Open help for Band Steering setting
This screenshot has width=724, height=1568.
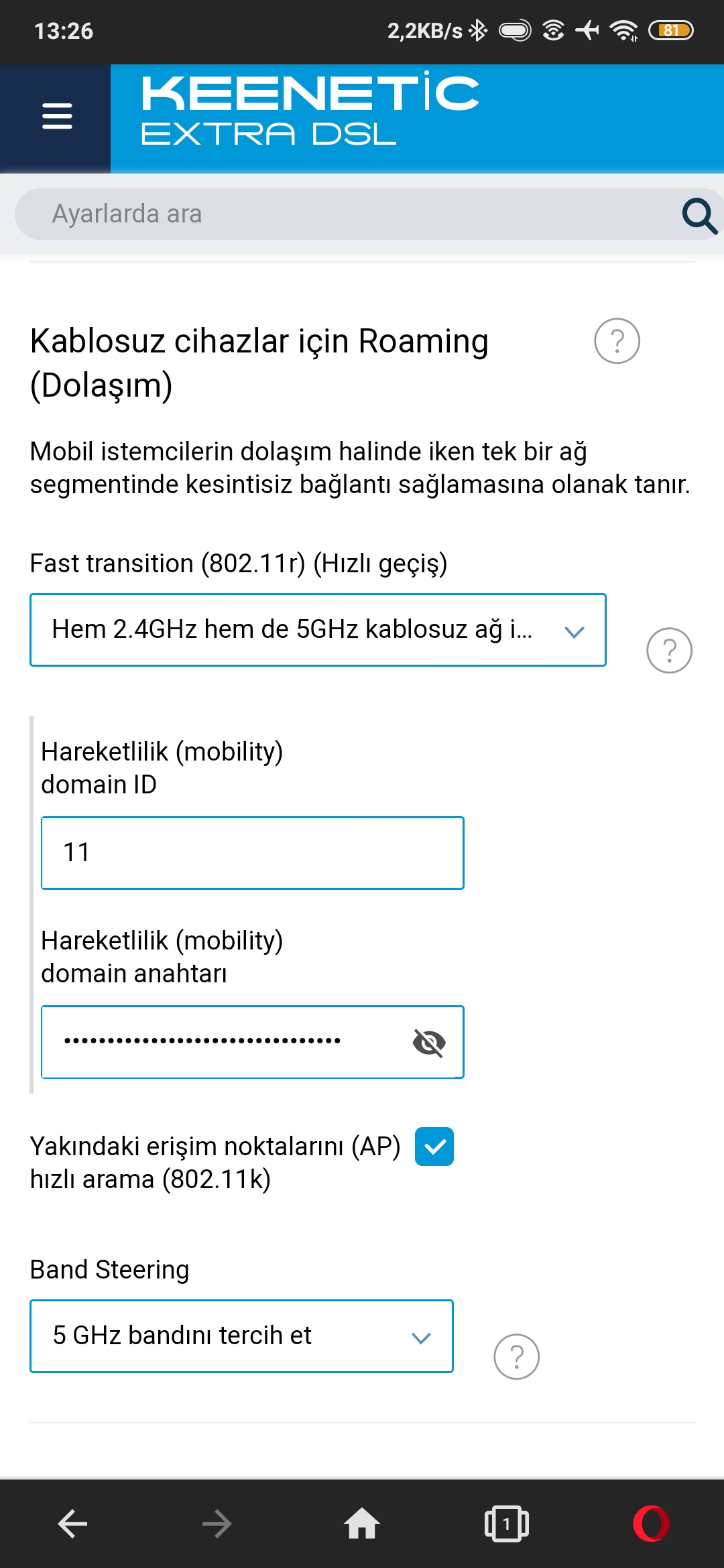pos(516,1357)
